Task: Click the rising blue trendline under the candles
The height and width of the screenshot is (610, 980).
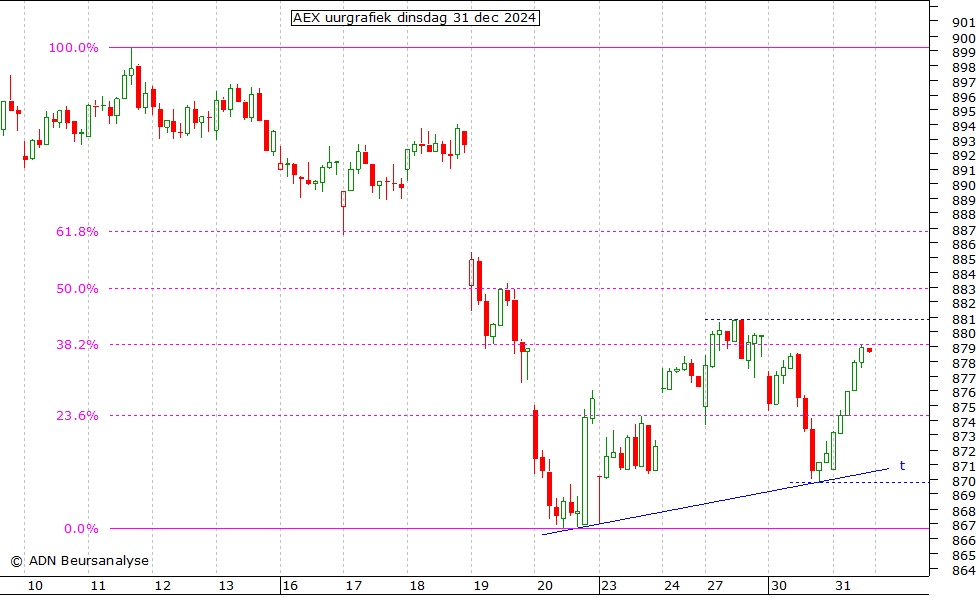Action: click(715, 502)
